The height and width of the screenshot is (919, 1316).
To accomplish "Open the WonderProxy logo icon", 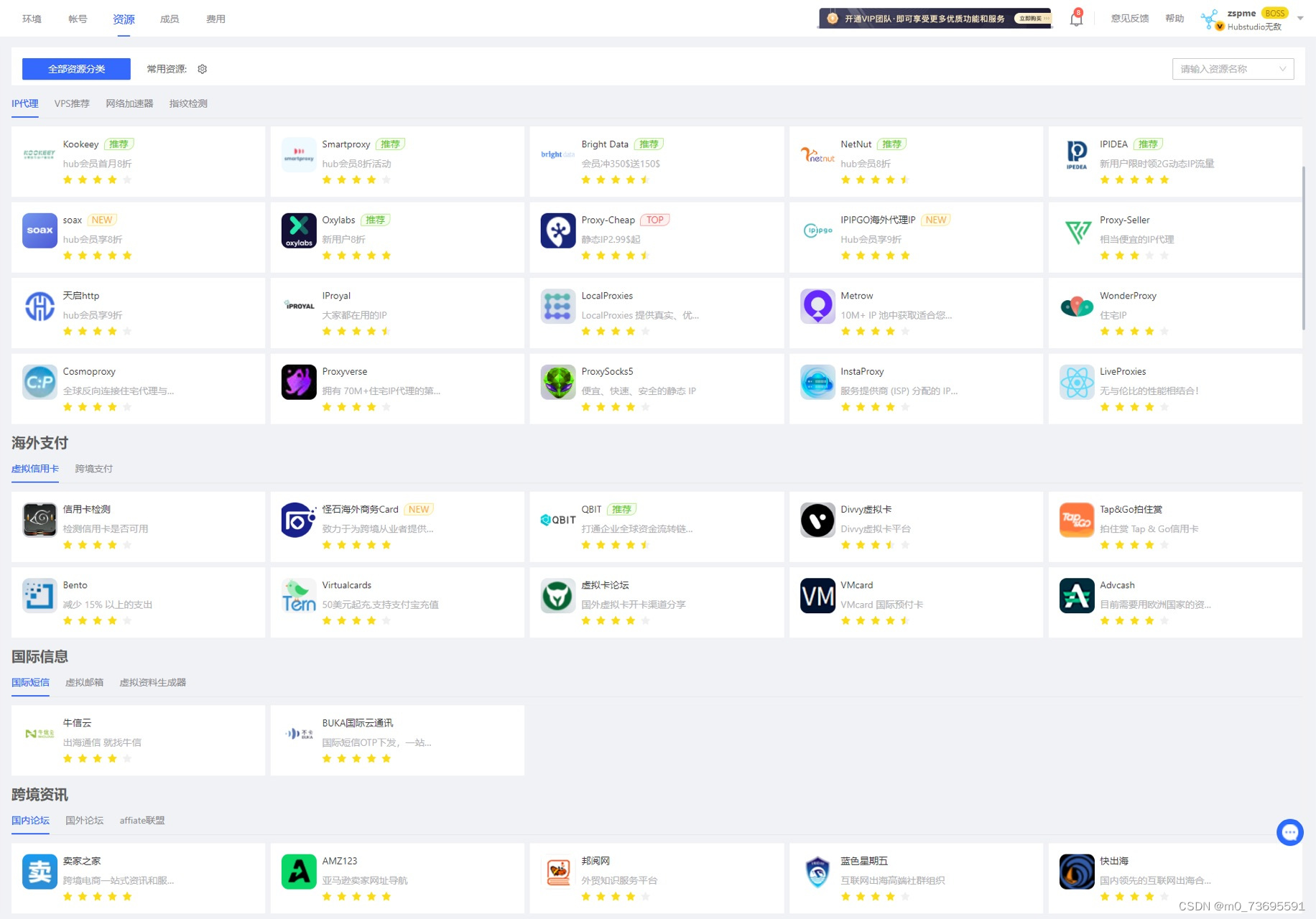I will [1077, 306].
